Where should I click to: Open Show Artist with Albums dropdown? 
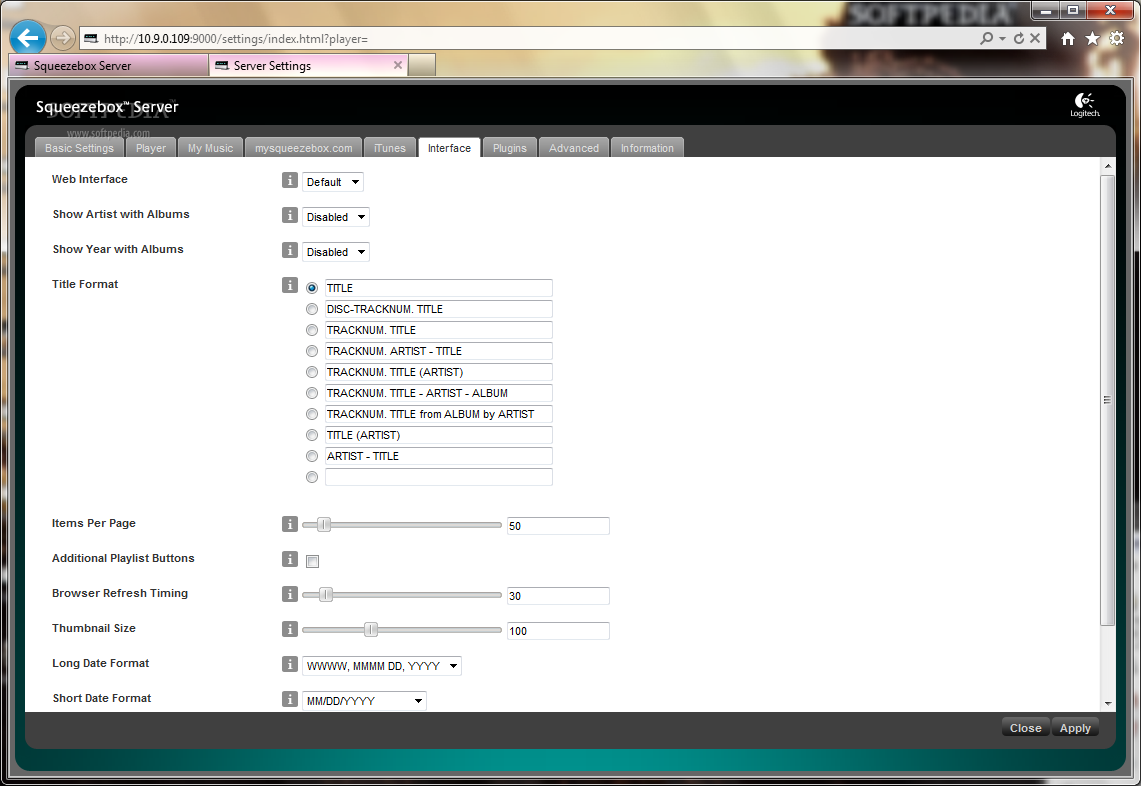point(335,217)
